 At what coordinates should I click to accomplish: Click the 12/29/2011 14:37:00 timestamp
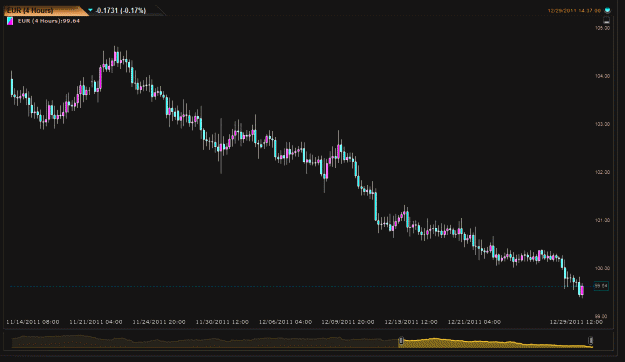coord(574,11)
